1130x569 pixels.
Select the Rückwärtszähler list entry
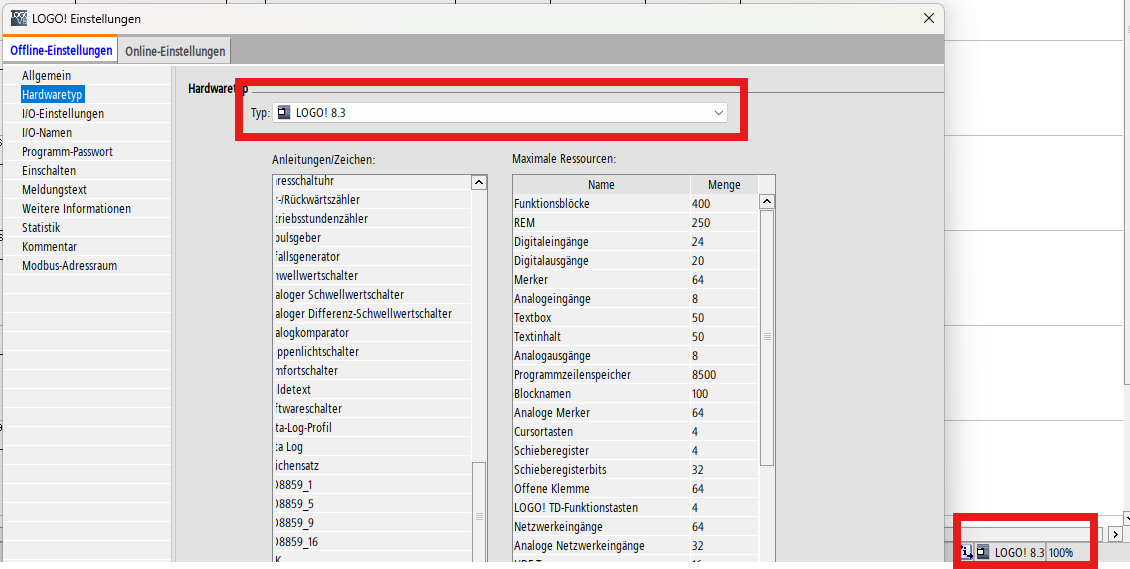click(x=372, y=200)
